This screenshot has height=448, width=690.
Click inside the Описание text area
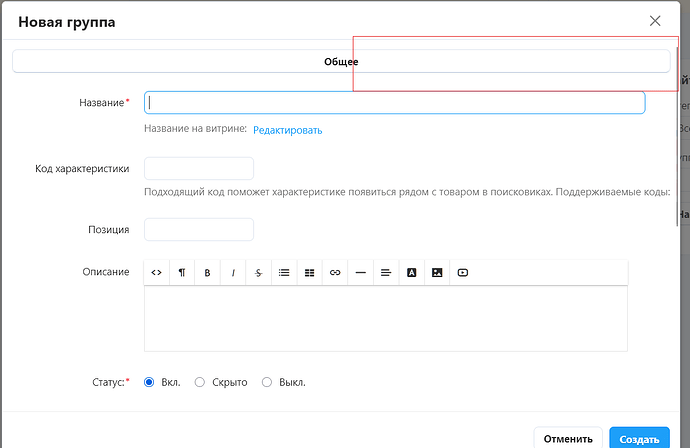coord(386,319)
